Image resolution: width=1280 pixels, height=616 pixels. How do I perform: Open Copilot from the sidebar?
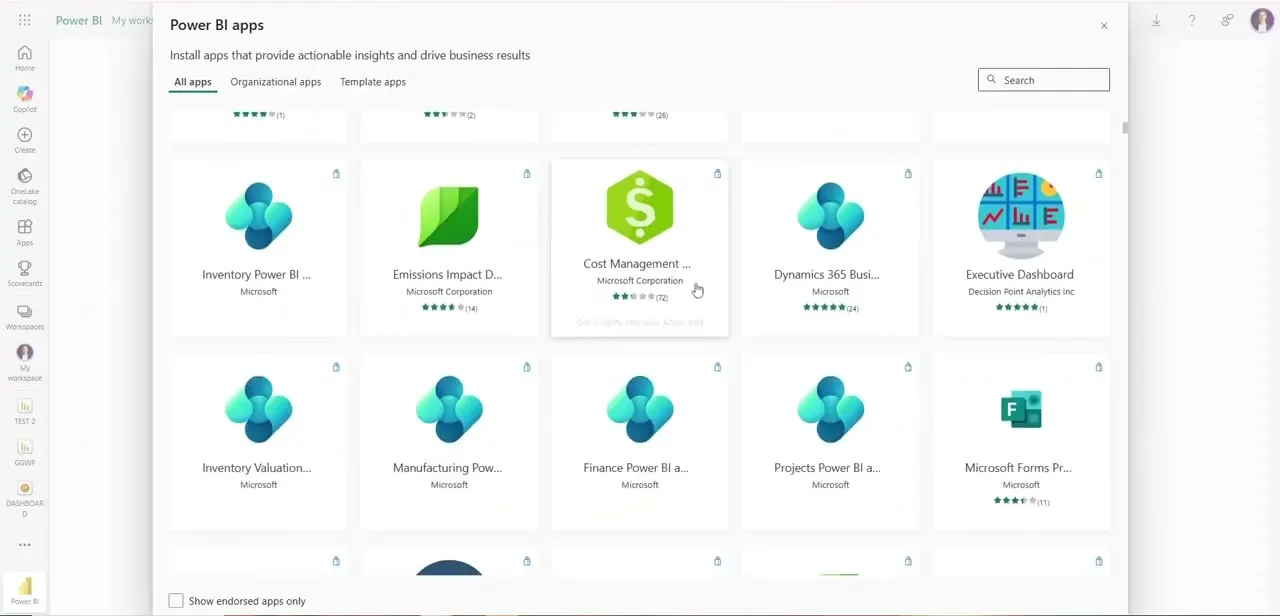tap(25, 99)
